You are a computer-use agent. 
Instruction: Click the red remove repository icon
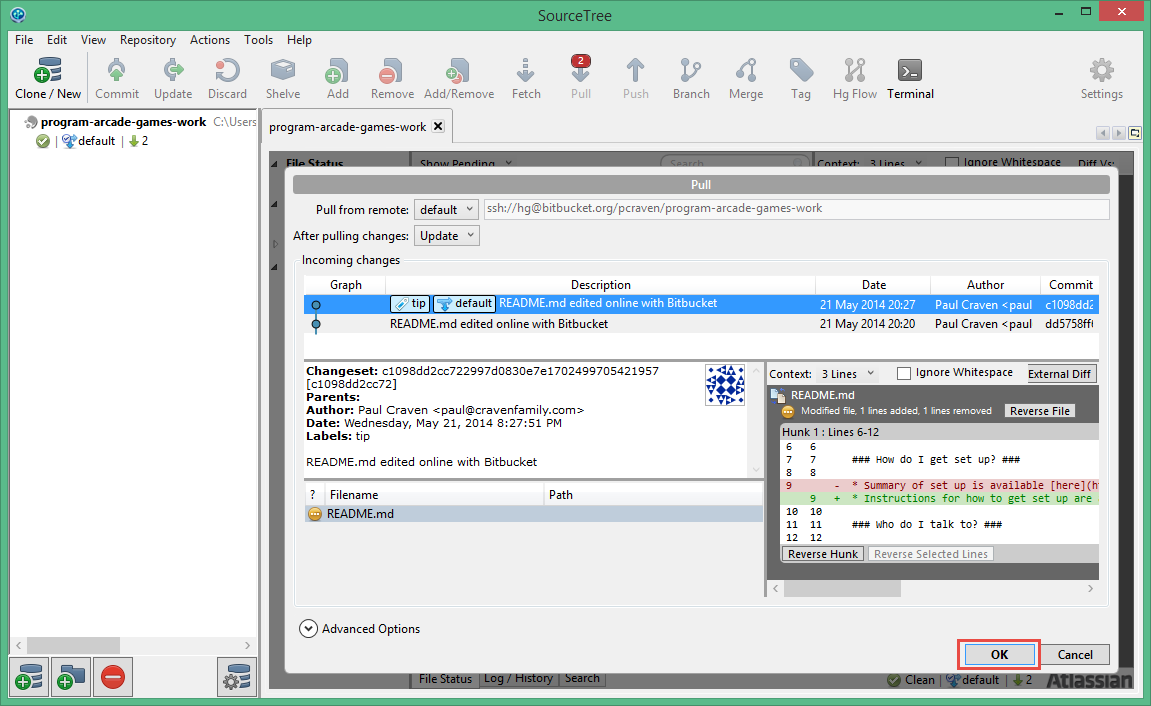(x=113, y=678)
